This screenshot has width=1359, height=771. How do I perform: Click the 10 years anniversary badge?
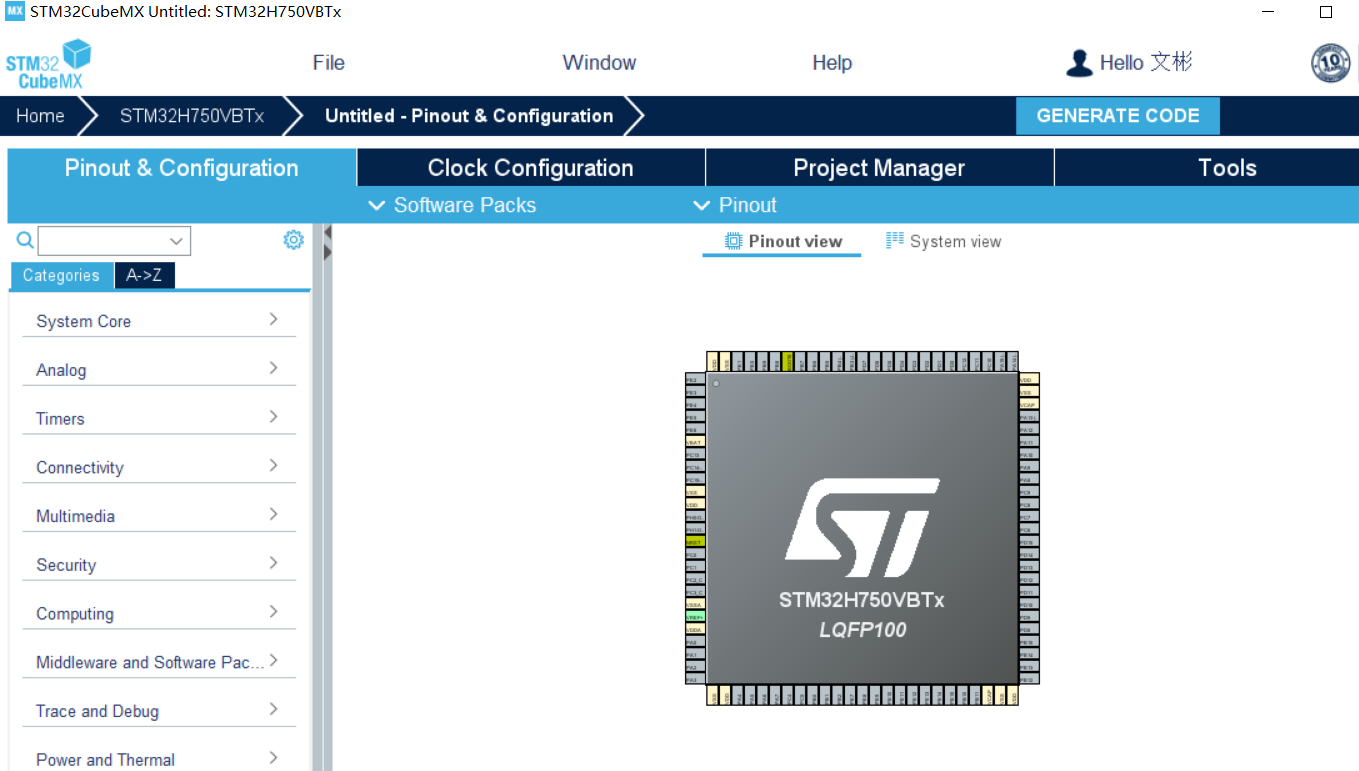click(x=1330, y=63)
